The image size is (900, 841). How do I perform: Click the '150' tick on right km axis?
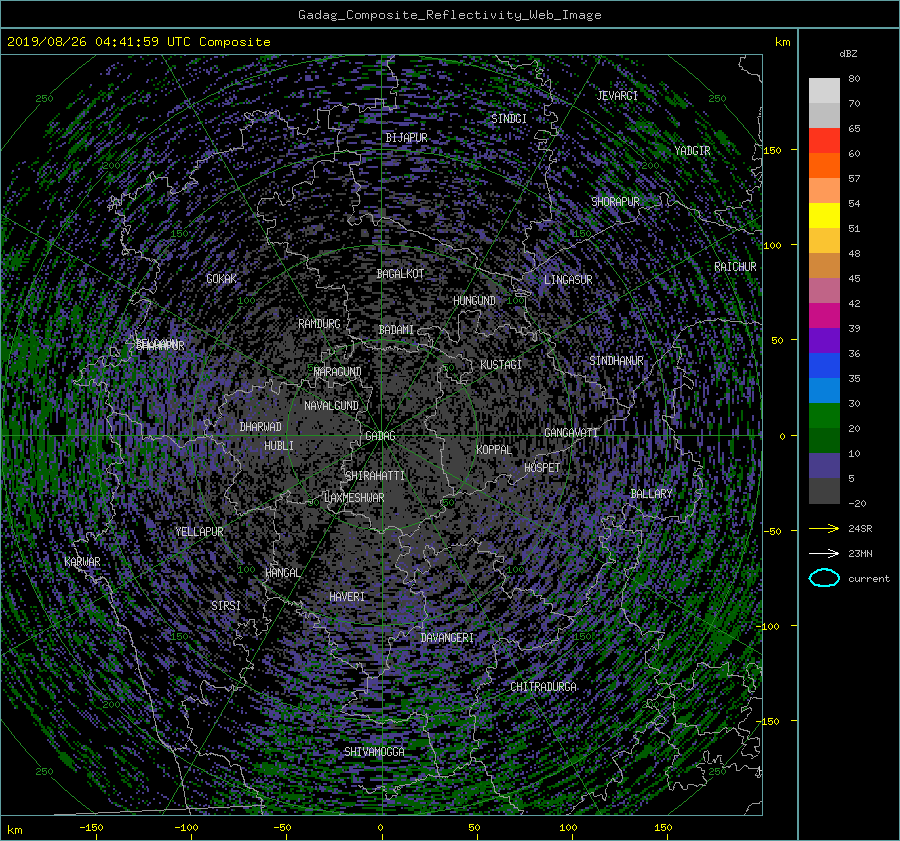[x=772, y=150]
